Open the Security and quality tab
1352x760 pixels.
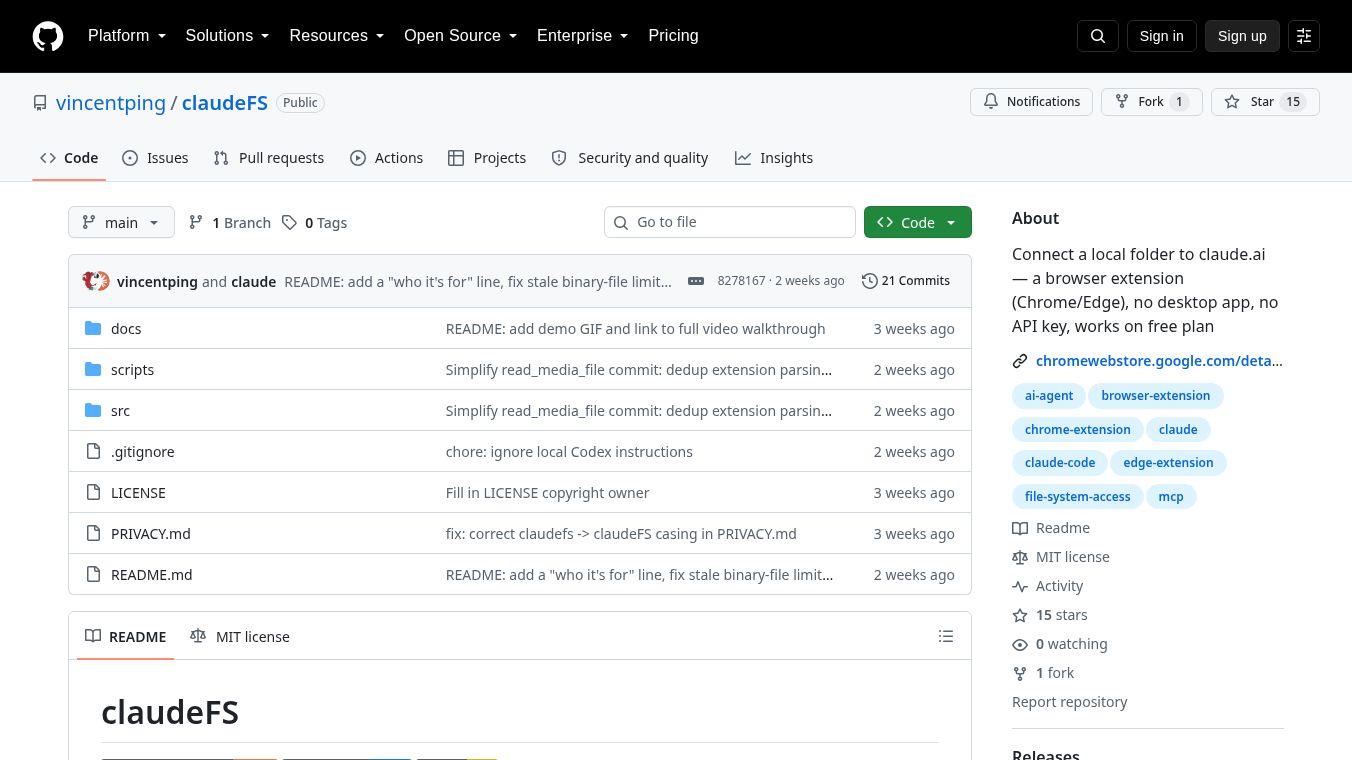click(630, 158)
